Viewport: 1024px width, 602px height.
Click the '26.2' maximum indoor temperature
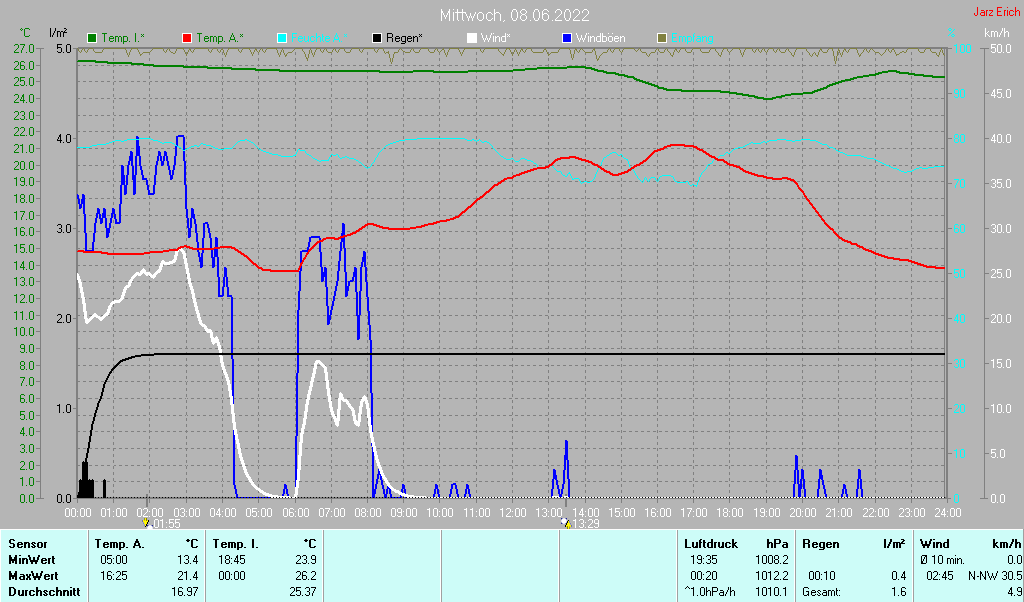[305, 577]
